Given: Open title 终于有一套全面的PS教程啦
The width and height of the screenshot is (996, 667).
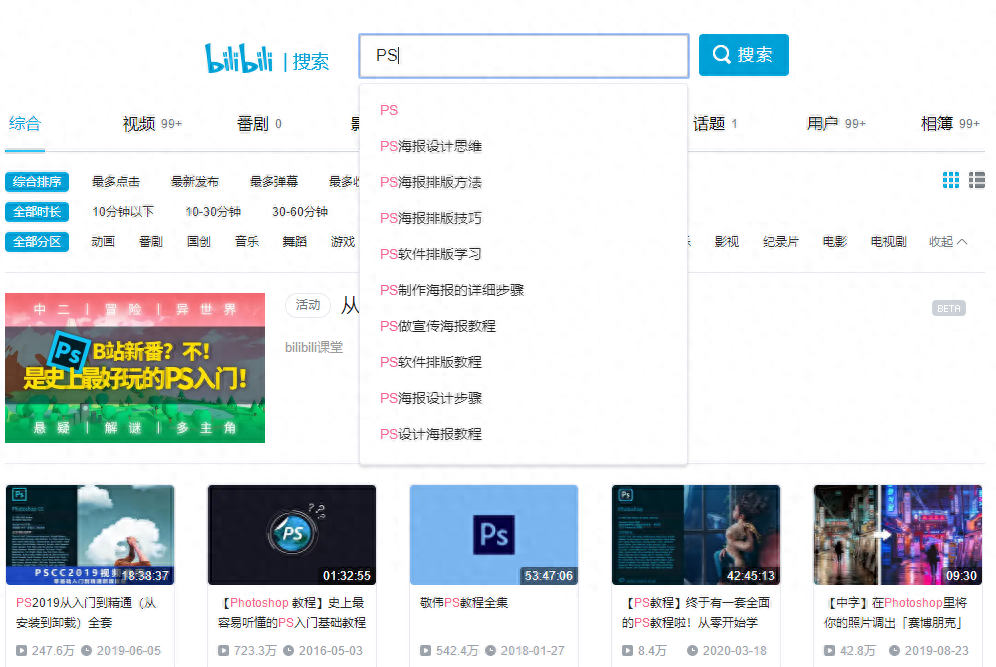Looking at the screenshot, I should coord(696,612).
